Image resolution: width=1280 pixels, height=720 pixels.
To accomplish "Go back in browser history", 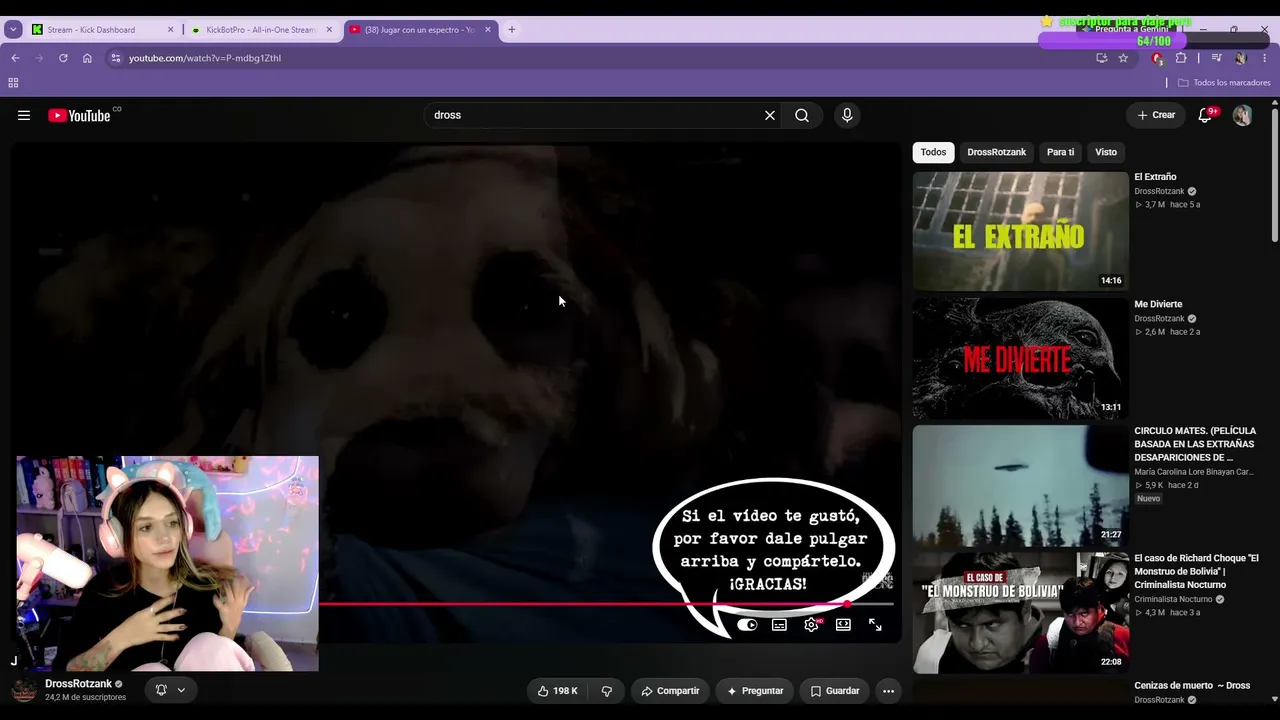I will (15, 58).
